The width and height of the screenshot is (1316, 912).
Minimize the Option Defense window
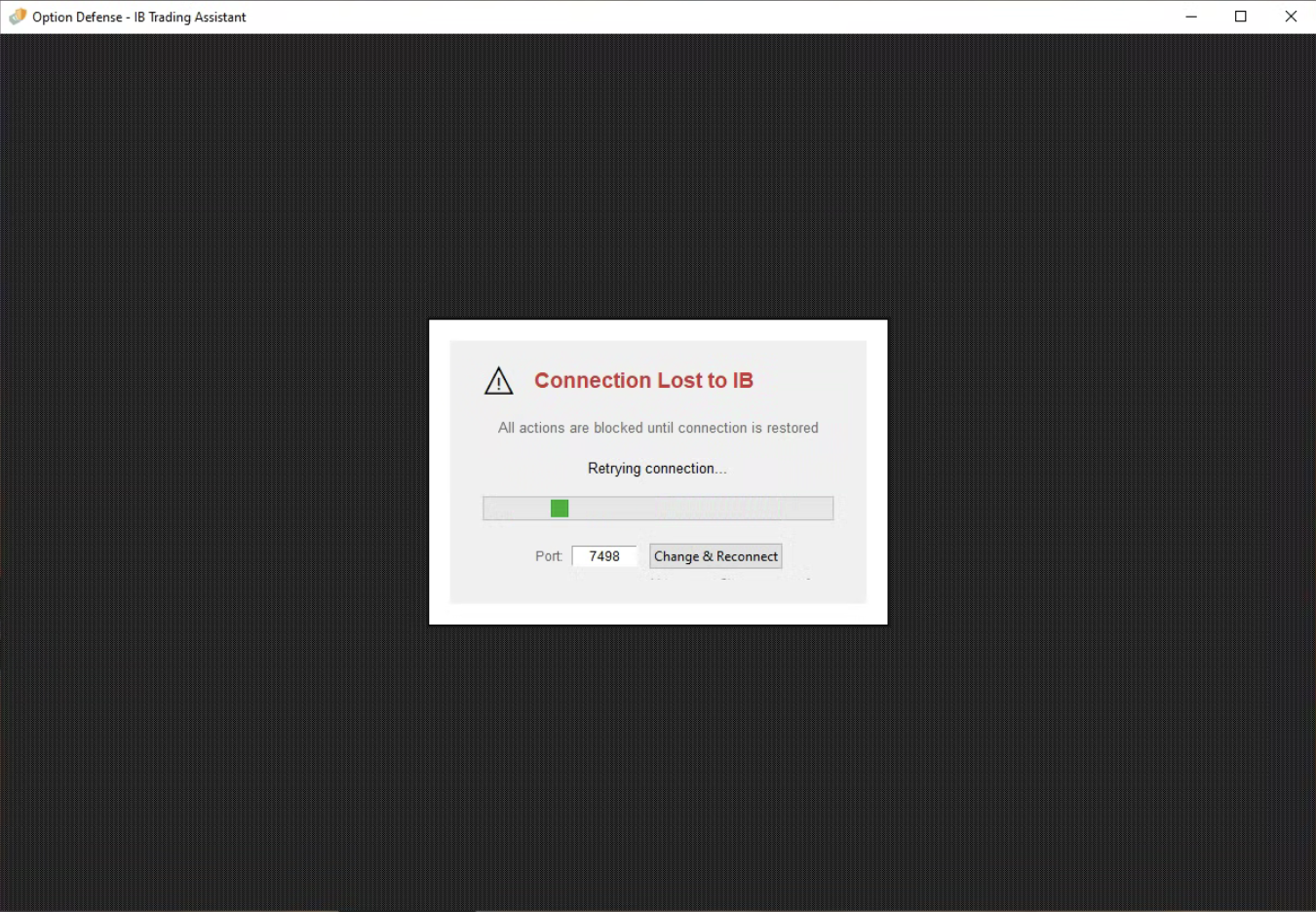point(1191,17)
